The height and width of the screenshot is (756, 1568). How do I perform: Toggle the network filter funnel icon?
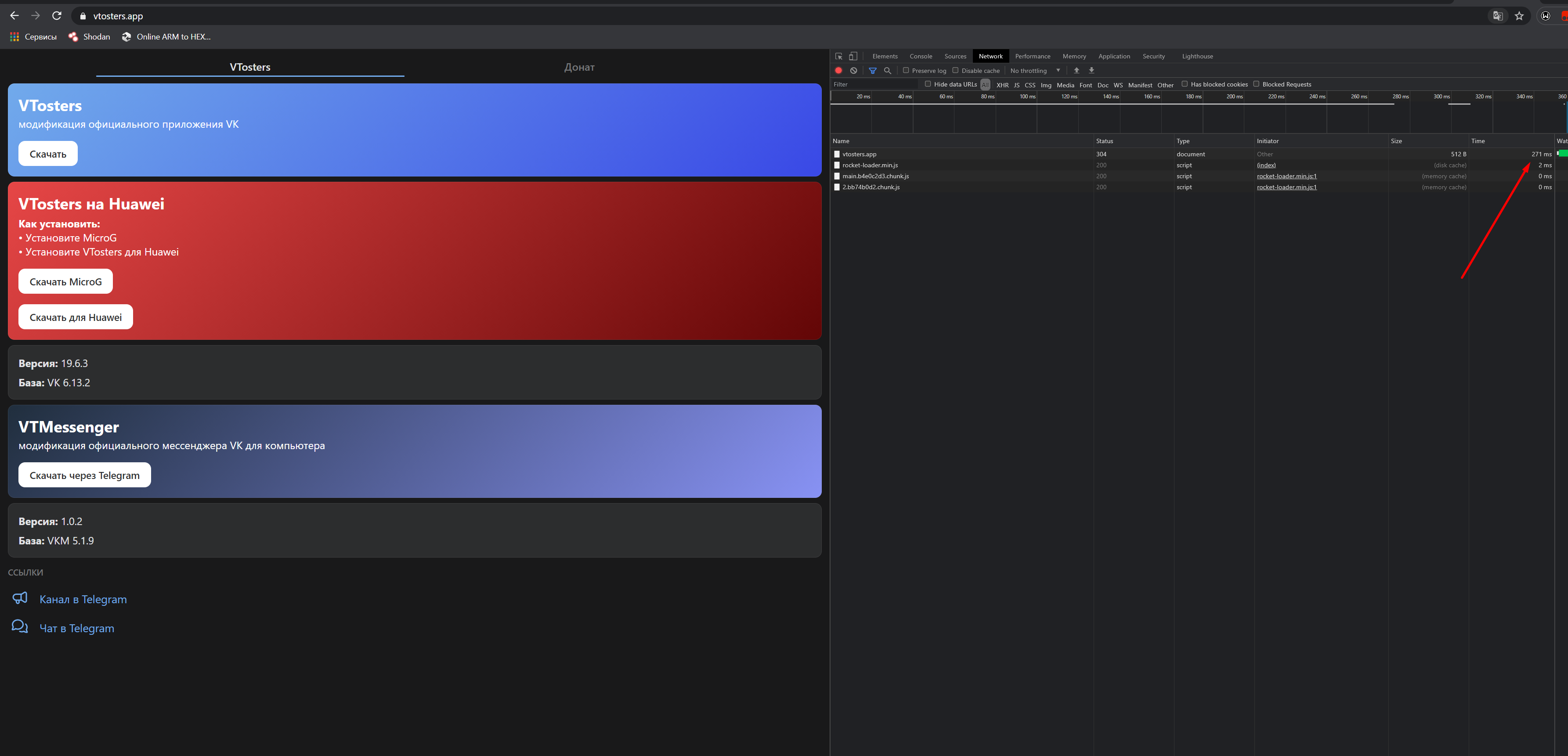click(x=873, y=71)
